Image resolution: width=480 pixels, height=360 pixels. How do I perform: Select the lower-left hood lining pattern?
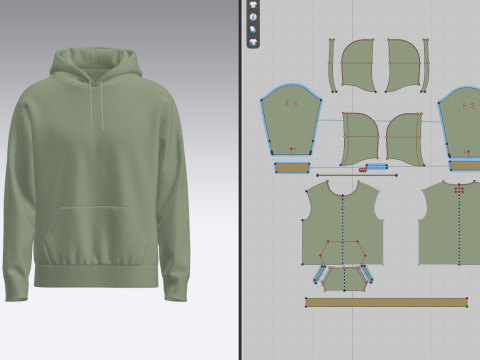click(360, 139)
